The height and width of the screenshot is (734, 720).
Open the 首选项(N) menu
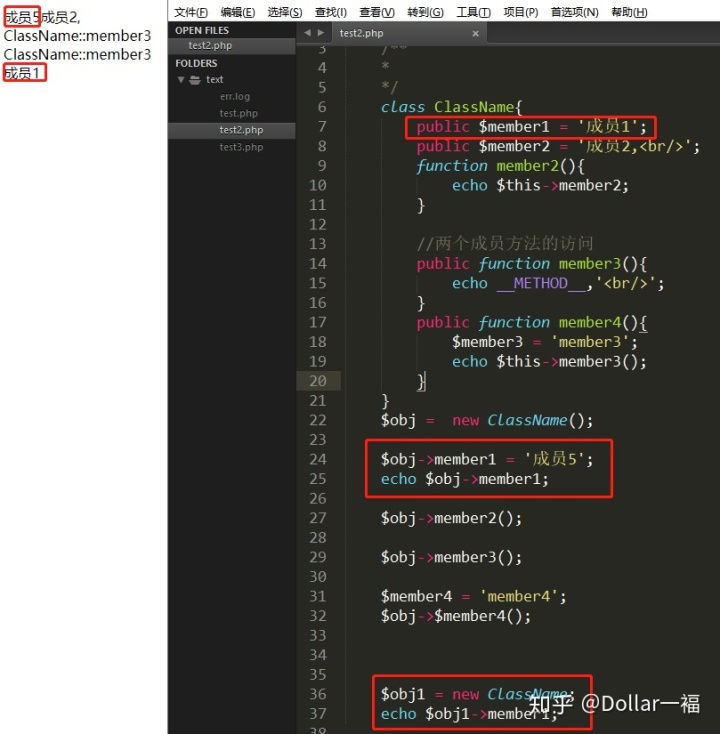click(575, 12)
